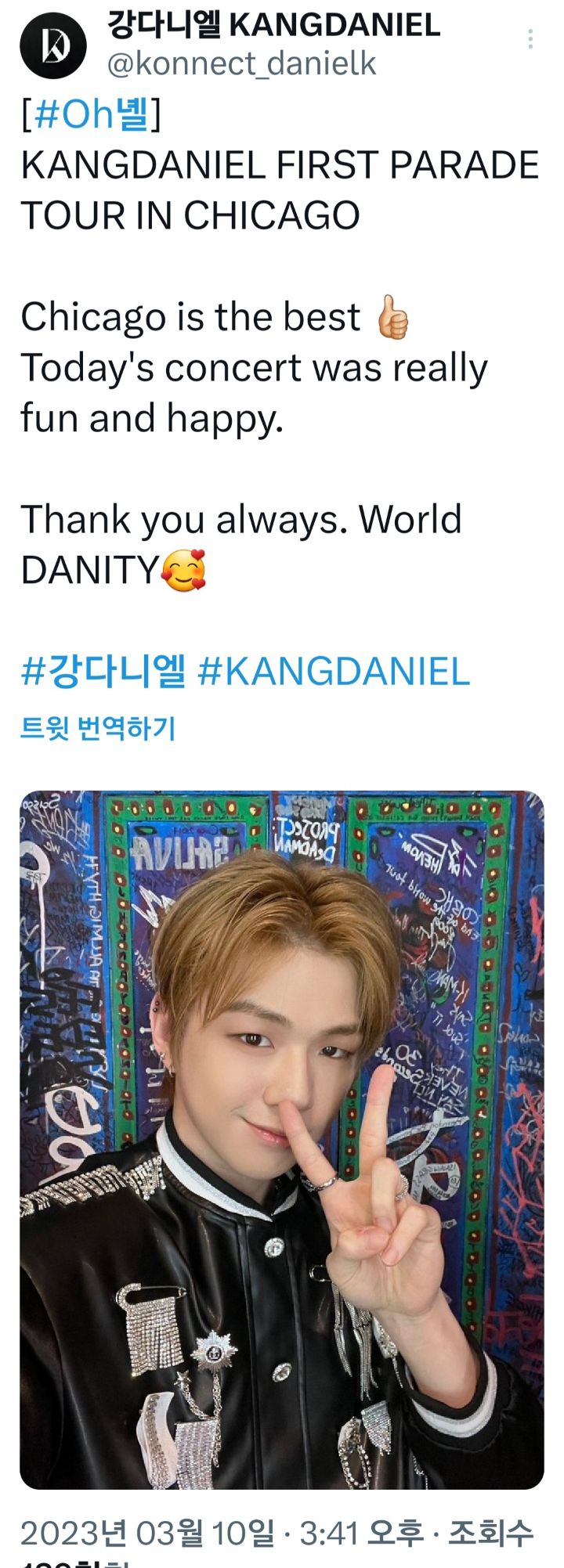Image resolution: width=564 pixels, height=1568 pixels.
Task: Click 트윗 번역하기 to translate tweet
Action: coord(98,729)
